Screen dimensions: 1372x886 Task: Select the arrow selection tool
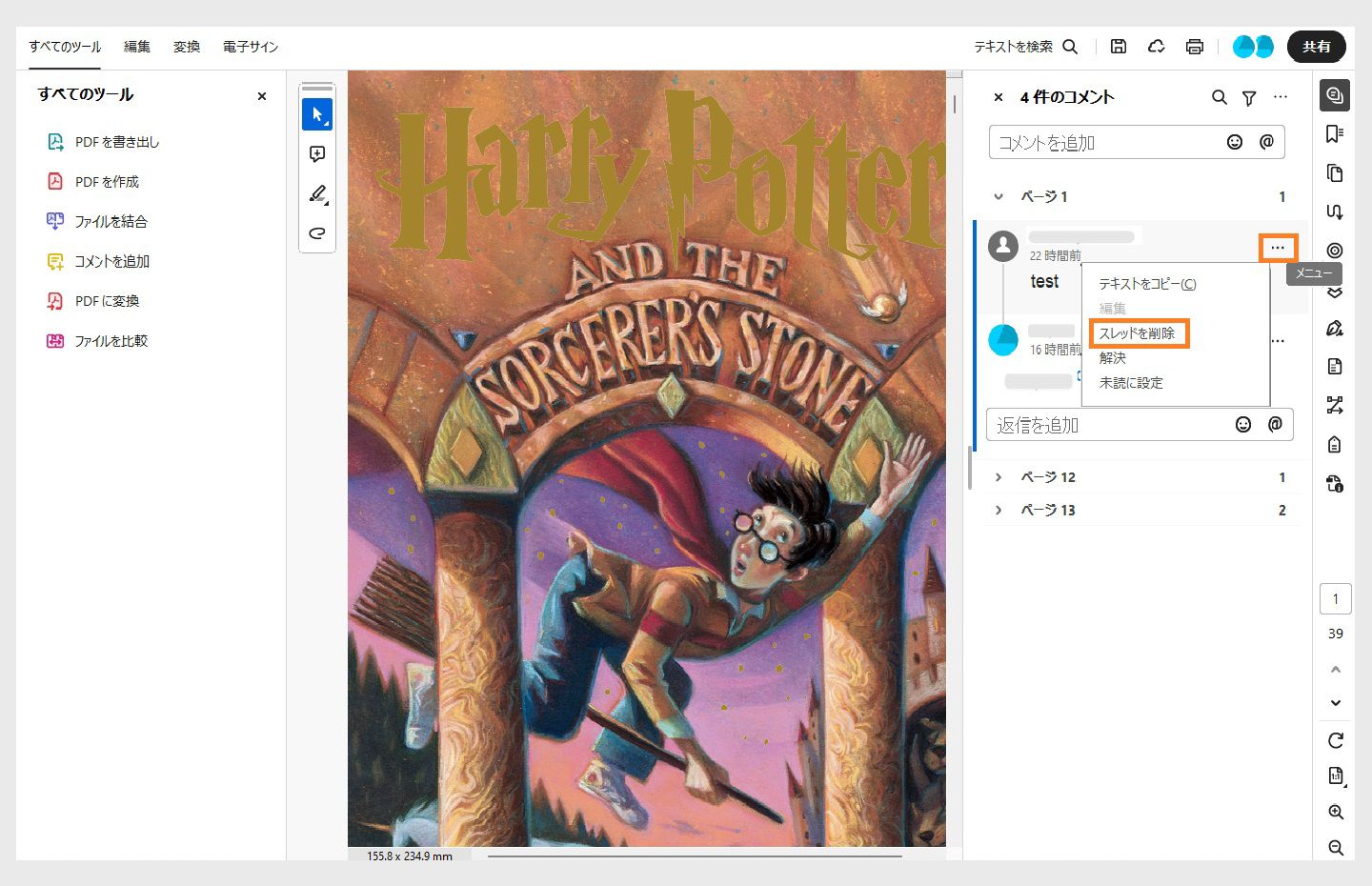(x=317, y=113)
